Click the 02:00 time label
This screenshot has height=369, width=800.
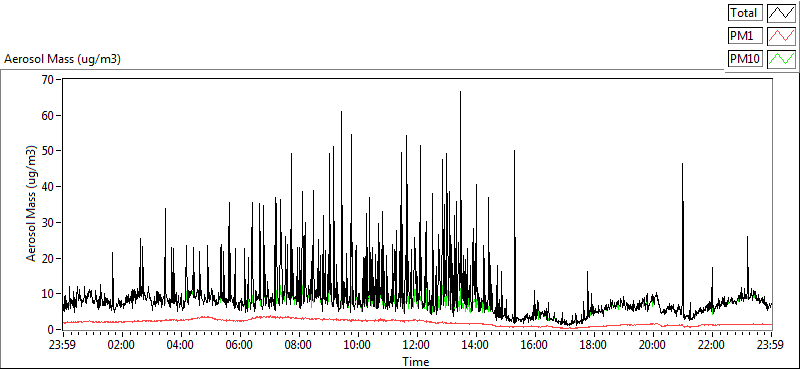pos(121,344)
